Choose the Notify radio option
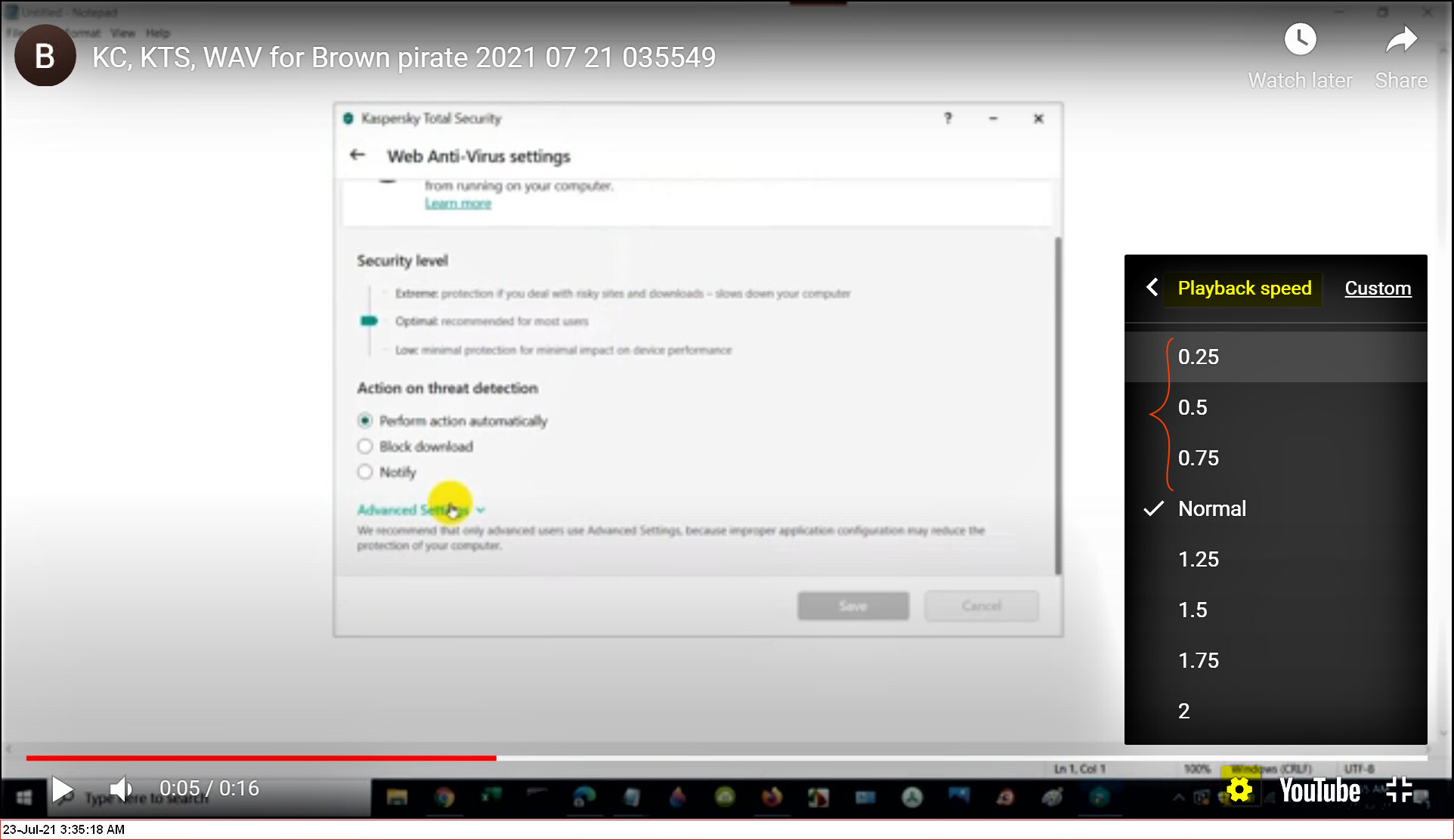Image resolution: width=1454 pixels, height=840 pixels. tap(365, 472)
